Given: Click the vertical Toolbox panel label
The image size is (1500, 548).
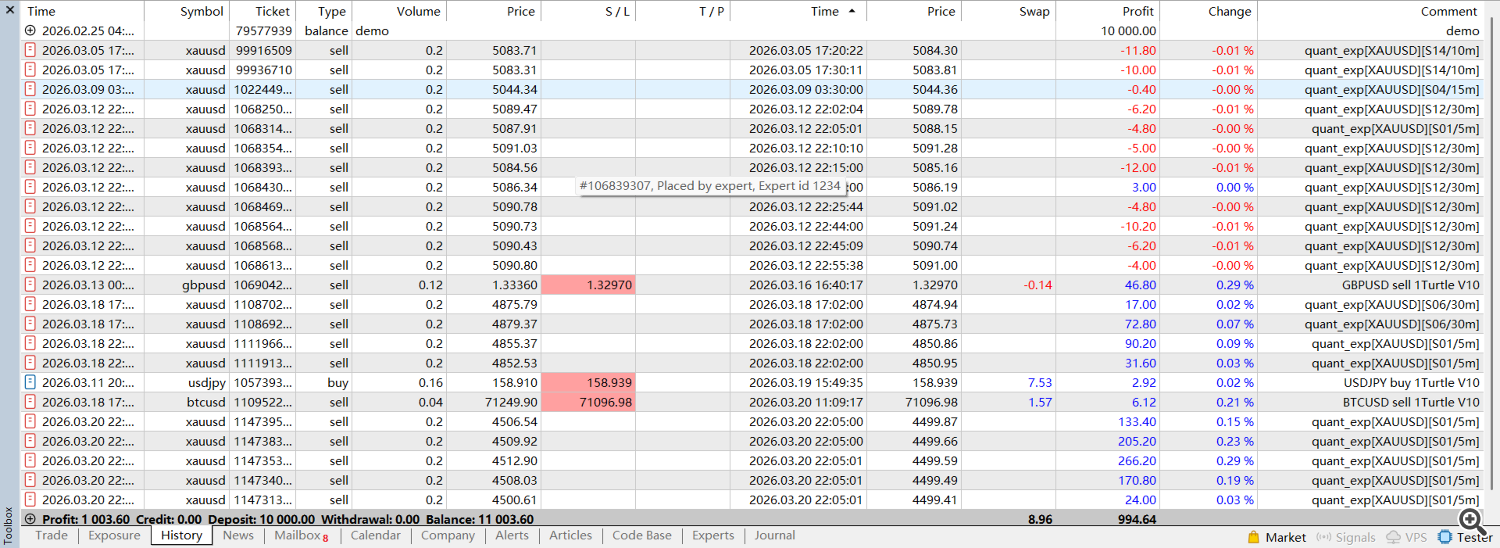Looking at the screenshot, I should point(9,525).
